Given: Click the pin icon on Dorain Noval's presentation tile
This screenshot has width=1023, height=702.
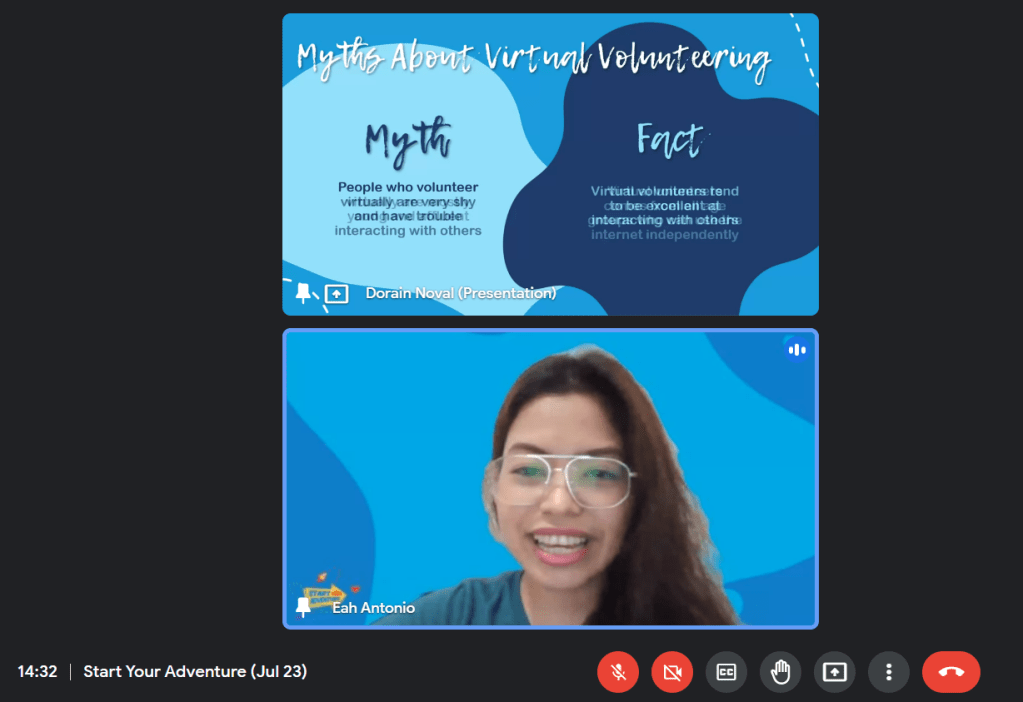Looking at the screenshot, I should click(x=304, y=293).
